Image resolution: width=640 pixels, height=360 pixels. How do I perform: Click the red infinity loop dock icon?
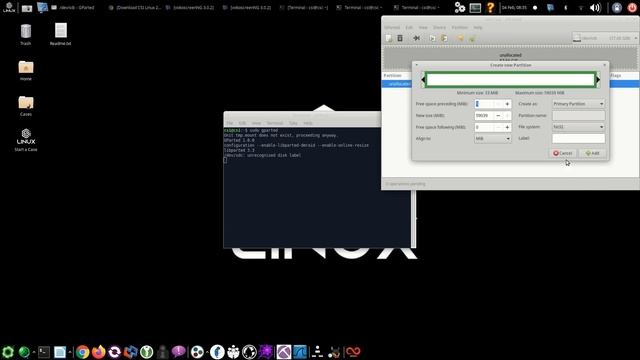(353, 352)
